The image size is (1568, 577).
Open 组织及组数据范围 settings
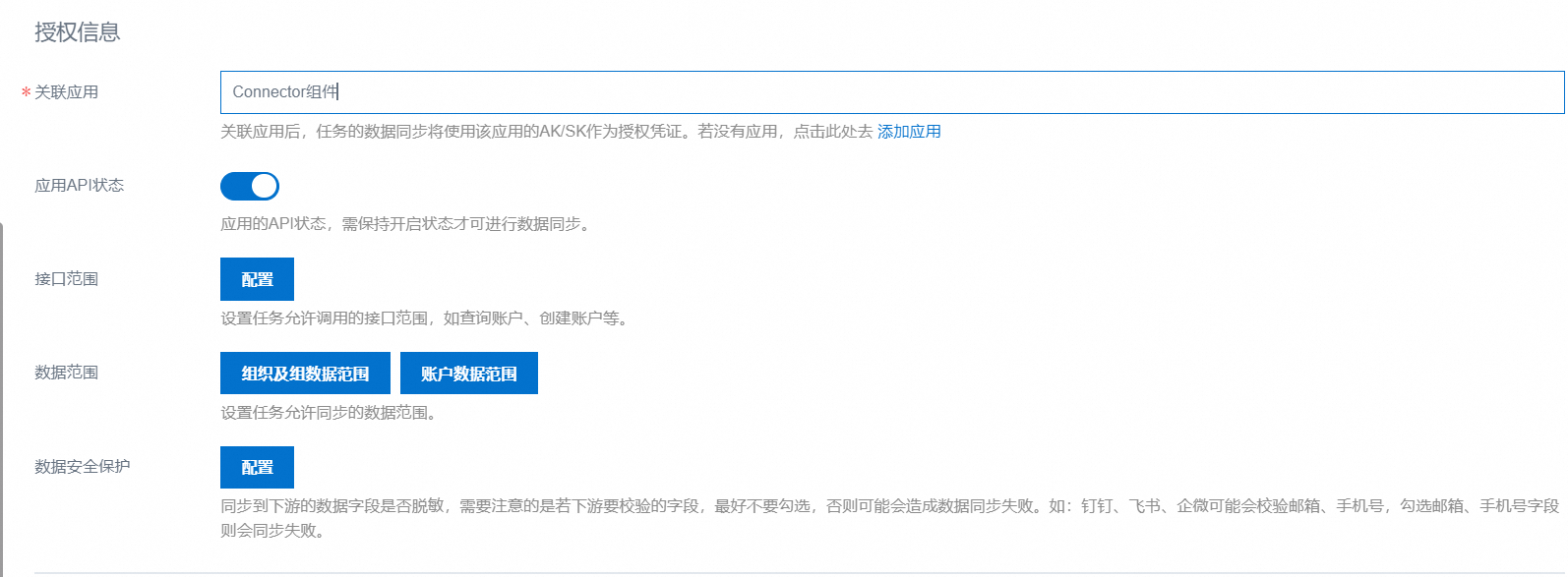[x=305, y=374]
